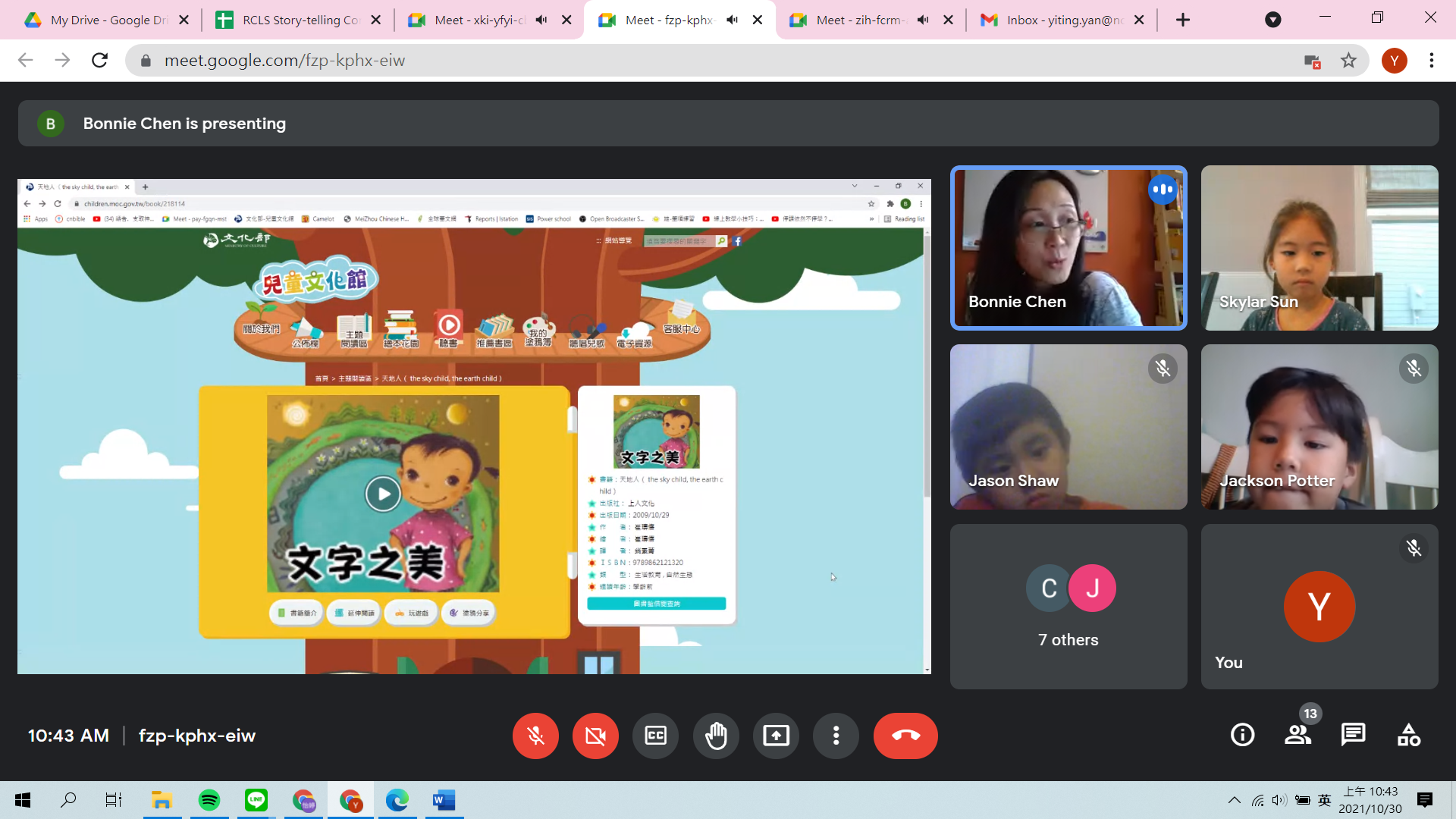The height and width of the screenshot is (819, 1456).
Task: Mute audio on Meet zih-fcrm tab
Action: click(x=923, y=20)
